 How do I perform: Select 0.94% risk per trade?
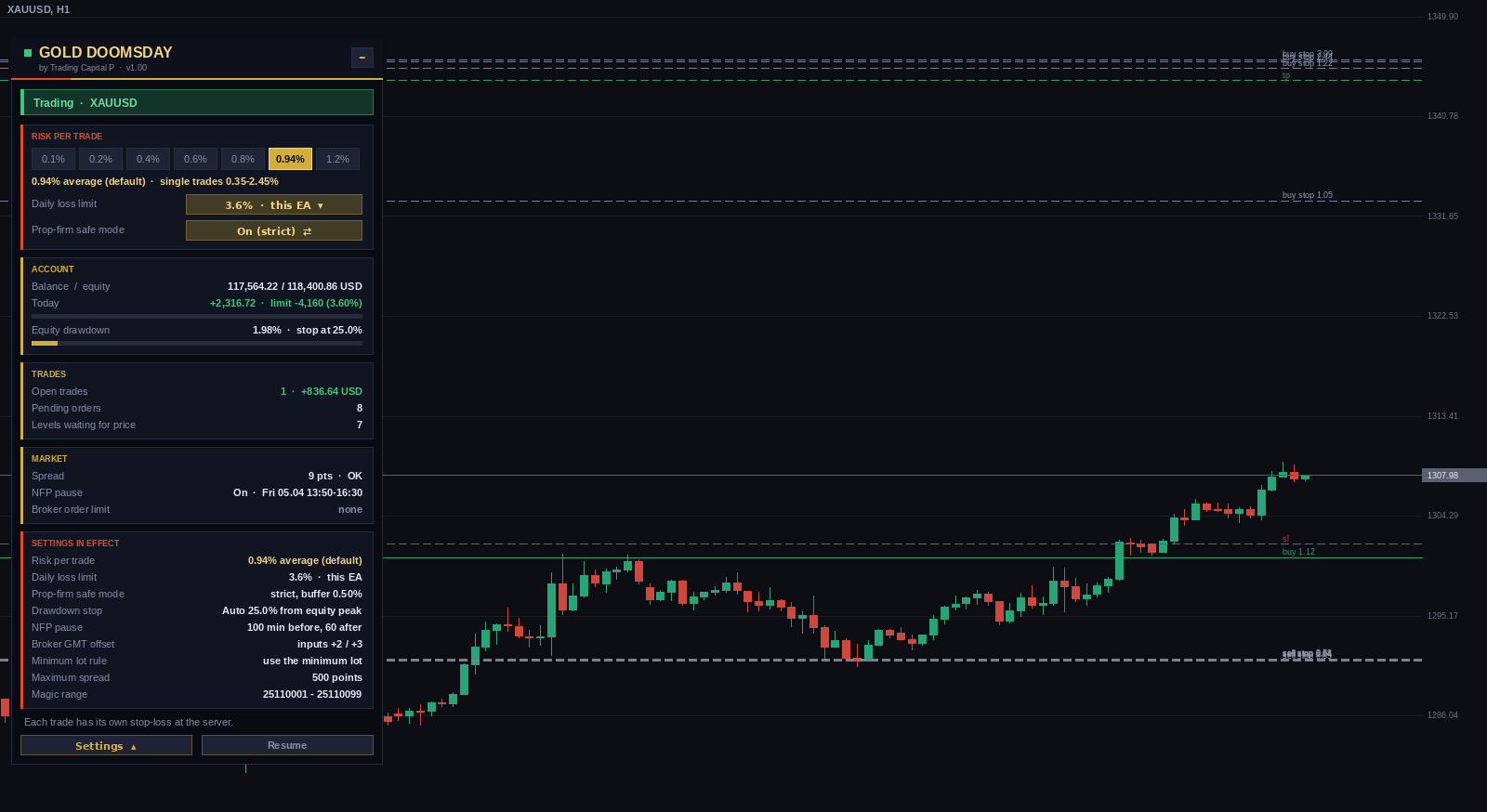click(x=290, y=159)
